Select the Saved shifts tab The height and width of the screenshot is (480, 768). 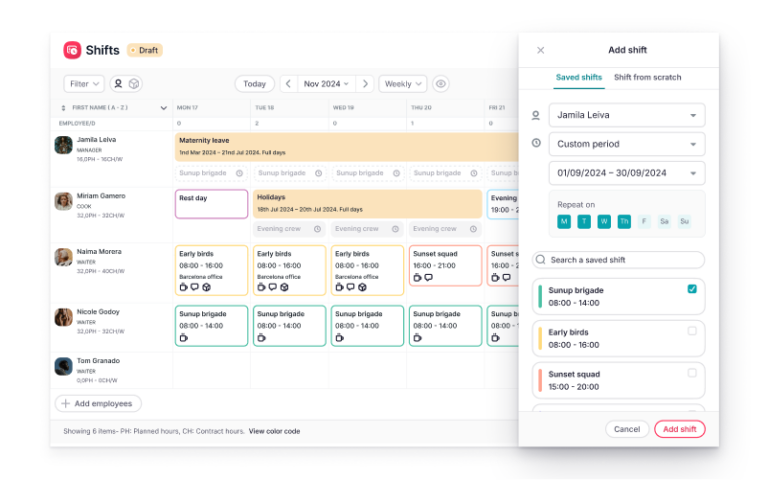point(578,77)
